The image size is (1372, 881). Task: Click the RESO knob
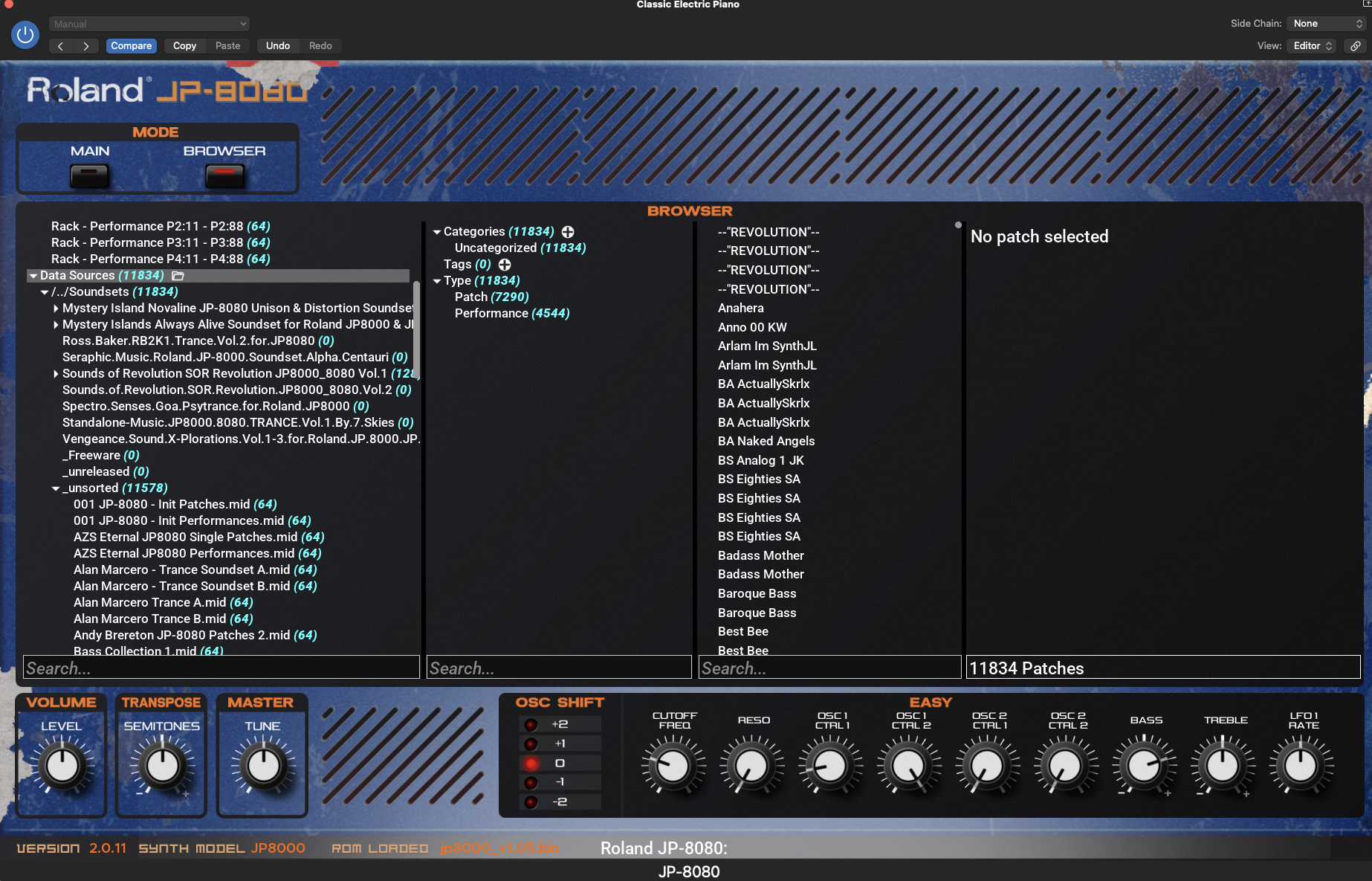tap(751, 766)
